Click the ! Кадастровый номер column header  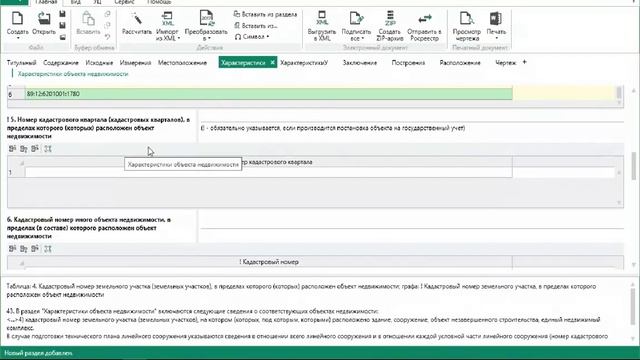[269, 262]
